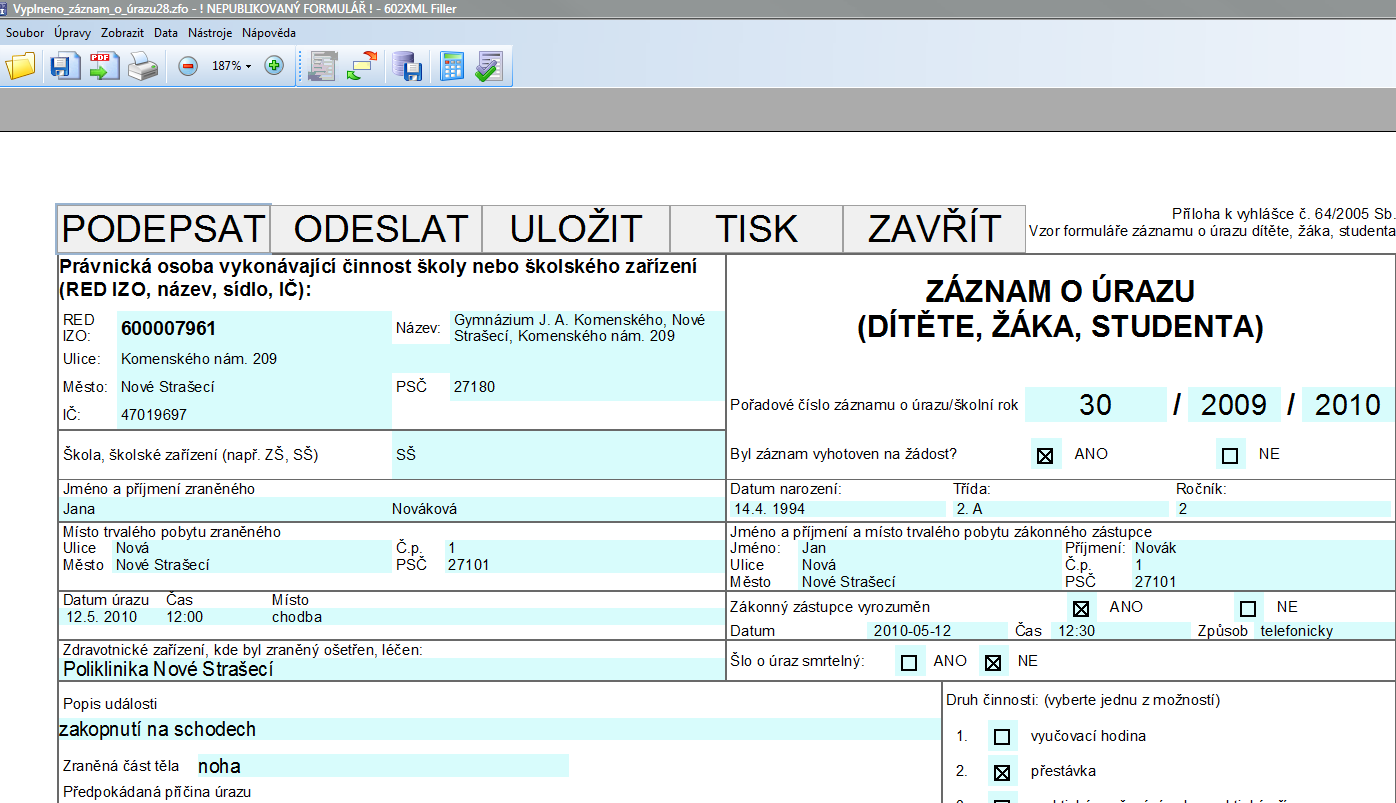Edit the Třída field '2. A'
This screenshot has height=803, width=1396.
tap(1060, 509)
